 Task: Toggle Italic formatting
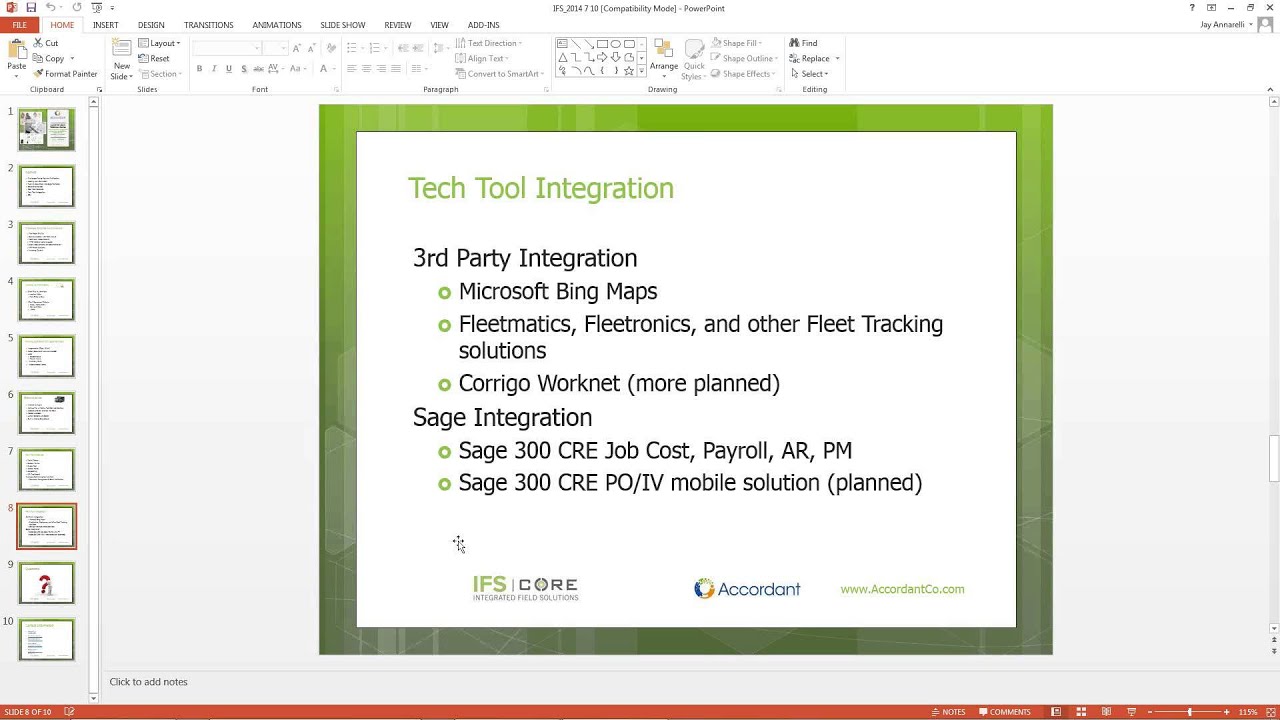tap(214, 69)
